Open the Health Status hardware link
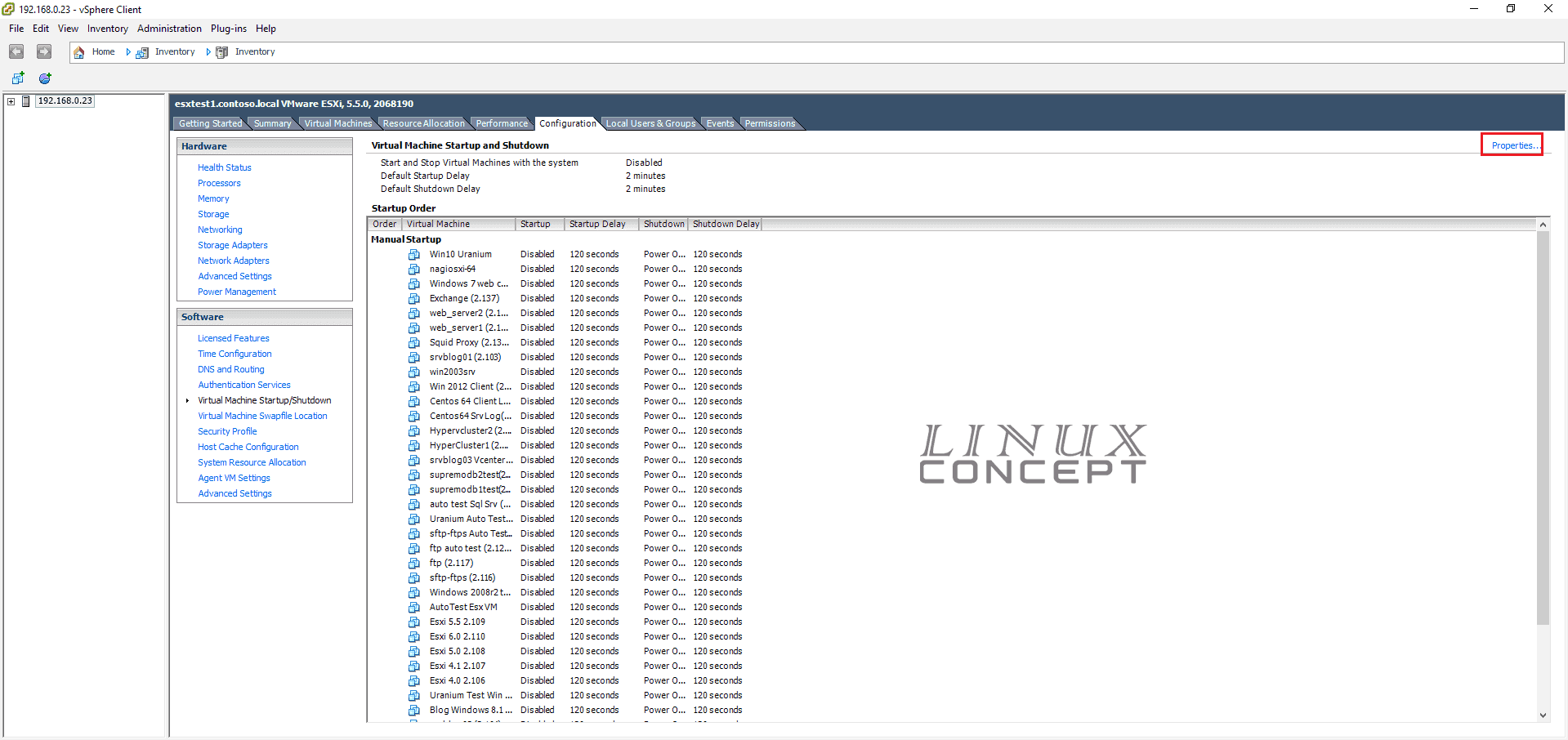 click(x=225, y=167)
